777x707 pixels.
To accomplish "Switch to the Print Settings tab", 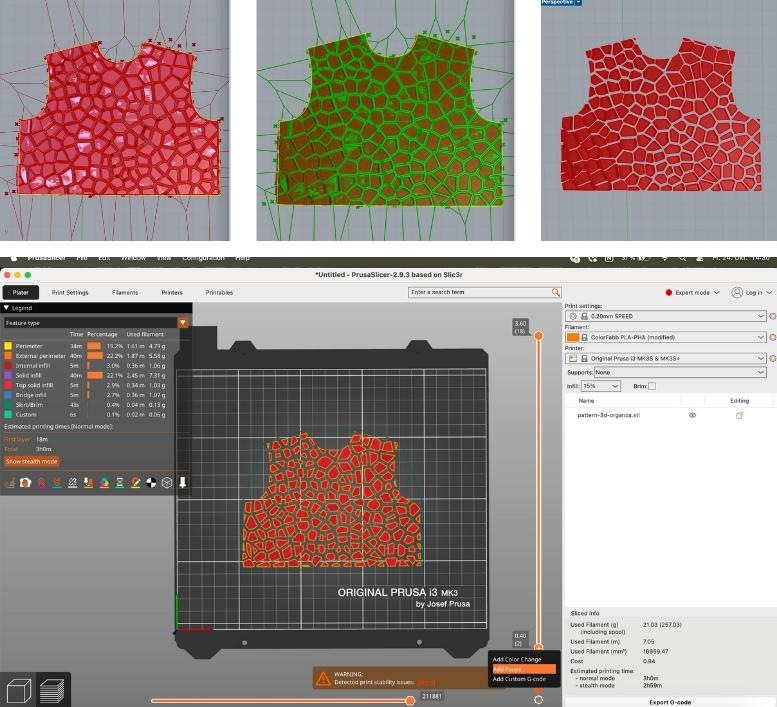I will coord(70,292).
